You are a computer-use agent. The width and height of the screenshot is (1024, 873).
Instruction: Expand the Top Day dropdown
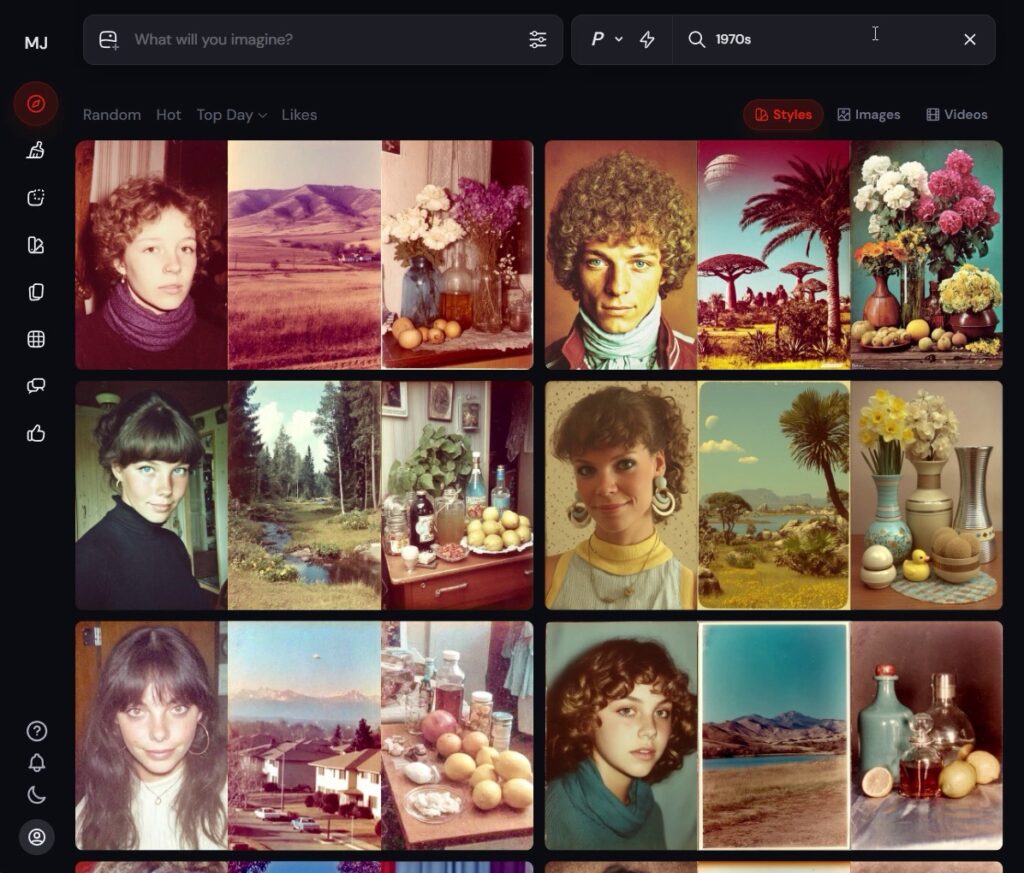pyautogui.click(x=232, y=115)
